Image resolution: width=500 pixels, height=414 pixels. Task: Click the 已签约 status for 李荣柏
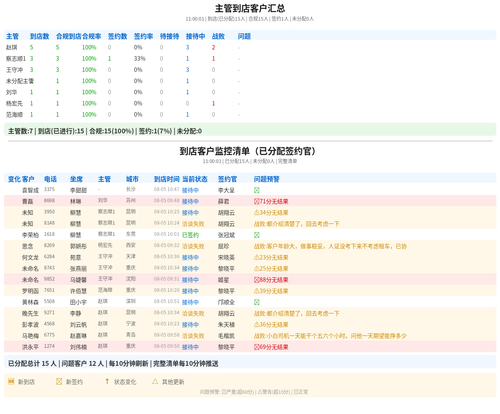tap(190, 235)
